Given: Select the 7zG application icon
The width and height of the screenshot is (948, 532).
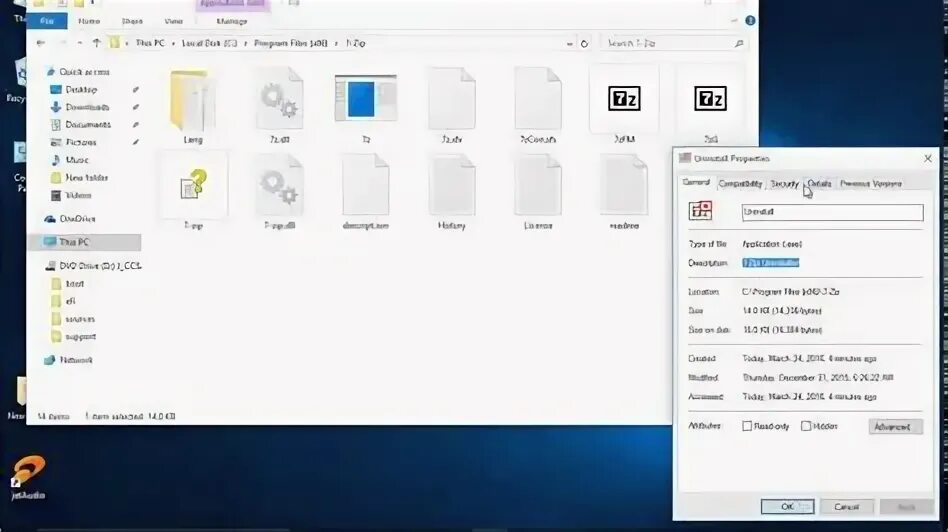Looking at the screenshot, I should pyautogui.click(x=710, y=99).
